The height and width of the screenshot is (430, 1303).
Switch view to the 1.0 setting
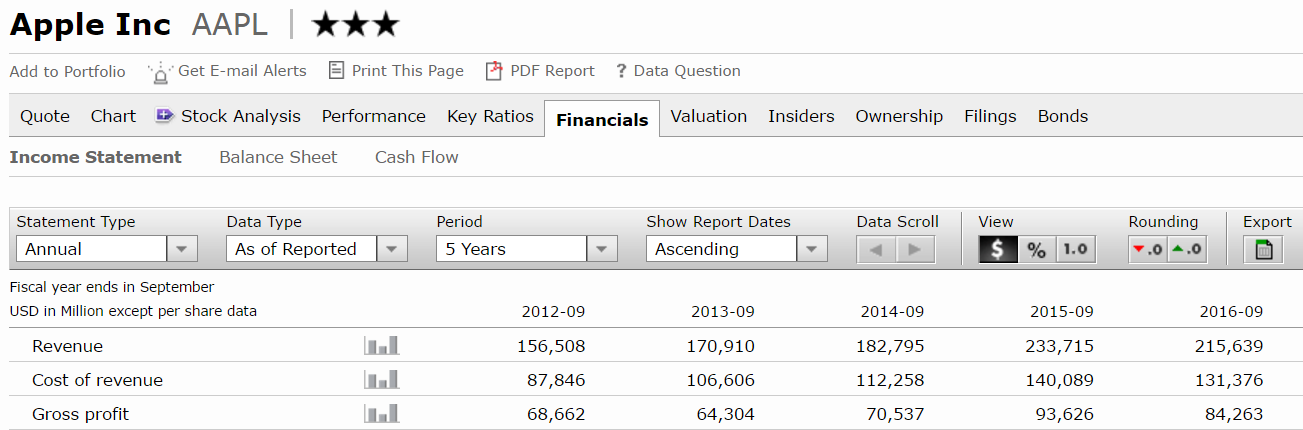click(x=1076, y=249)
